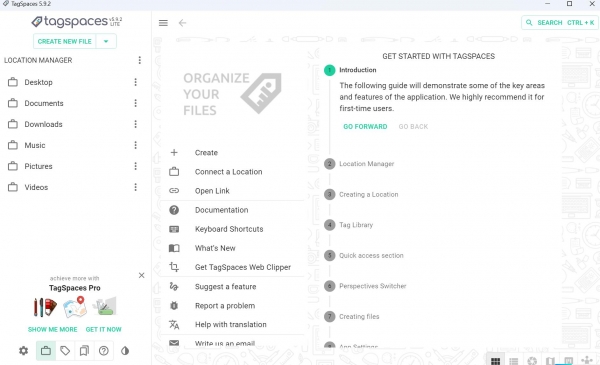The image size is (600, 365).
Task: Click the TagSpaces logo at top left
Action: tap(77, 21)
